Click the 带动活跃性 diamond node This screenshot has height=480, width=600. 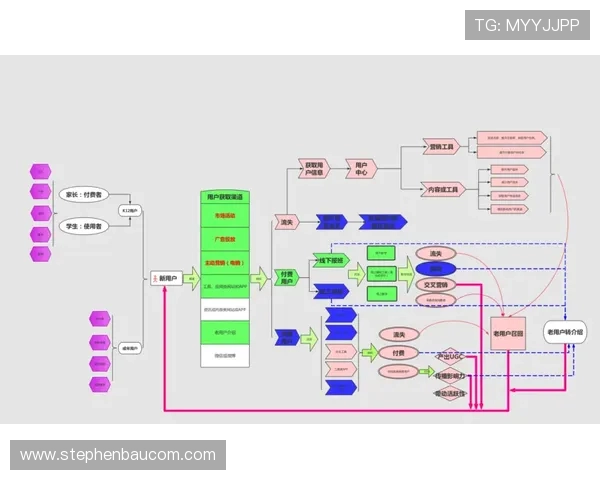[450, 394]
